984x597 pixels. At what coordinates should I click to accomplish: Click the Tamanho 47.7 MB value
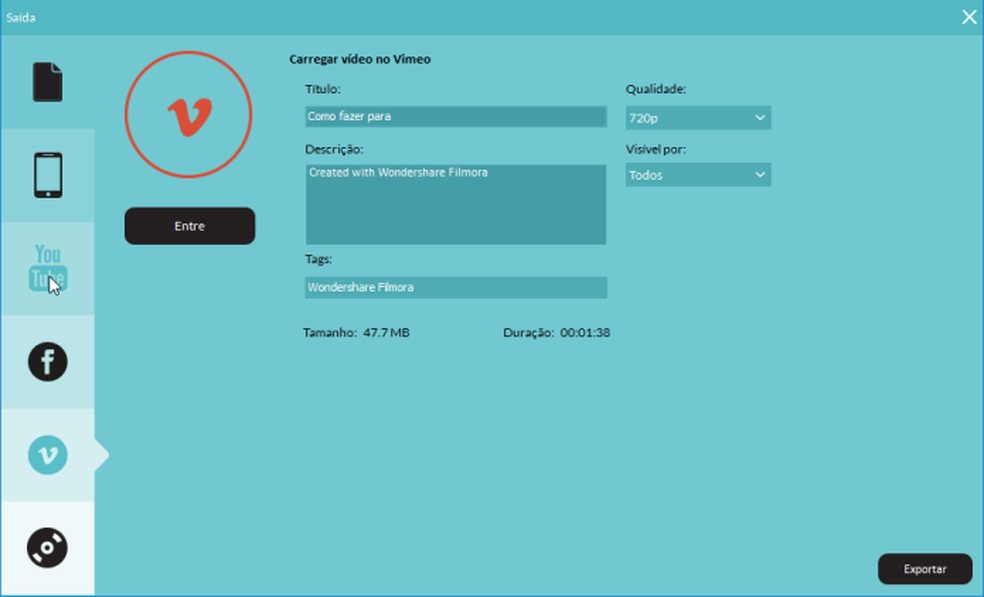(387, 332)
